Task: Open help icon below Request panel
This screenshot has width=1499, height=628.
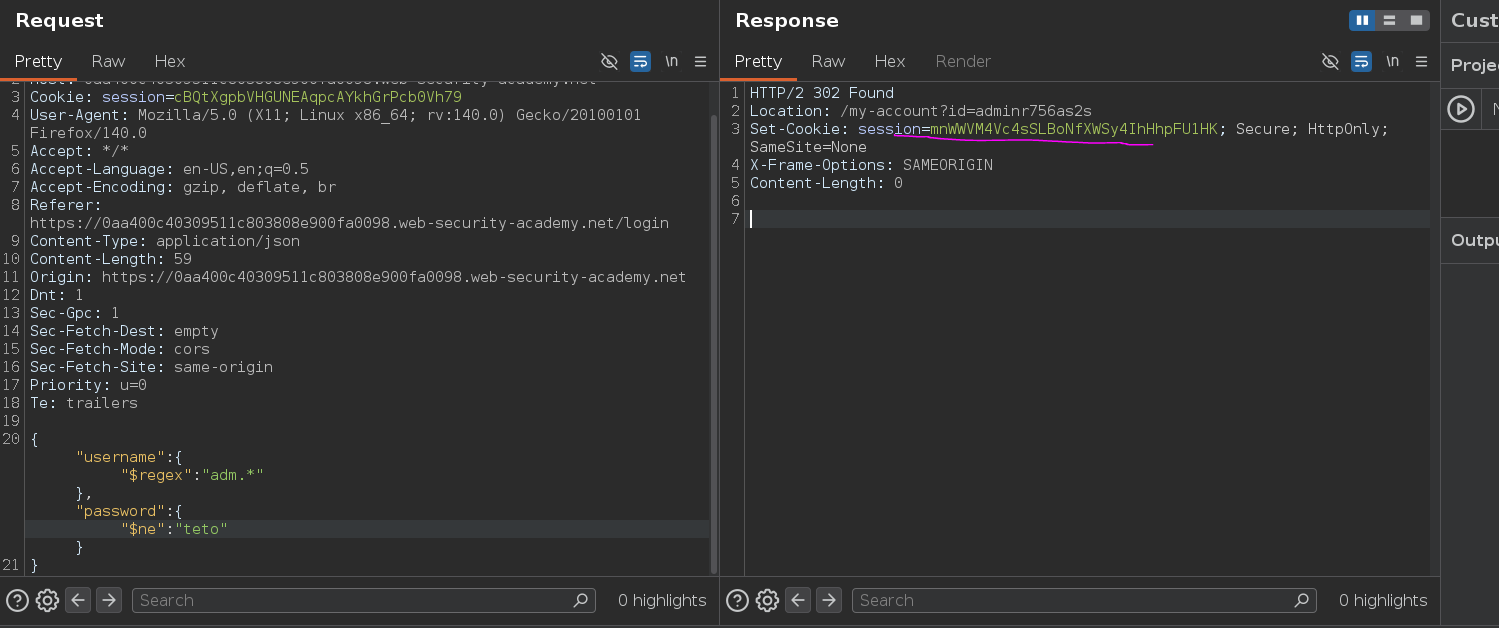Action: tap(17, 600)
